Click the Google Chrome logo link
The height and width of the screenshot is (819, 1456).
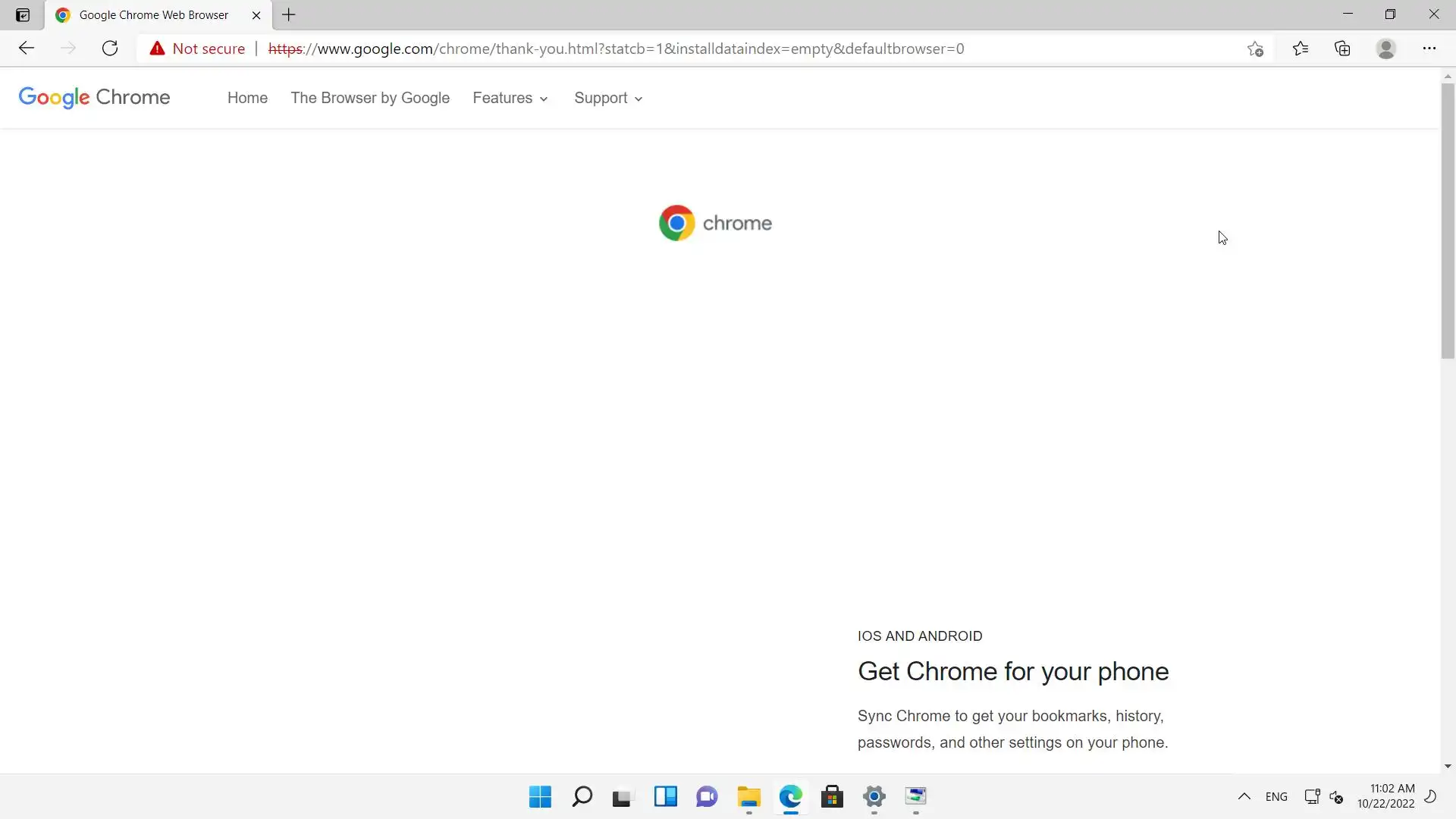click(x=94, y=97)
